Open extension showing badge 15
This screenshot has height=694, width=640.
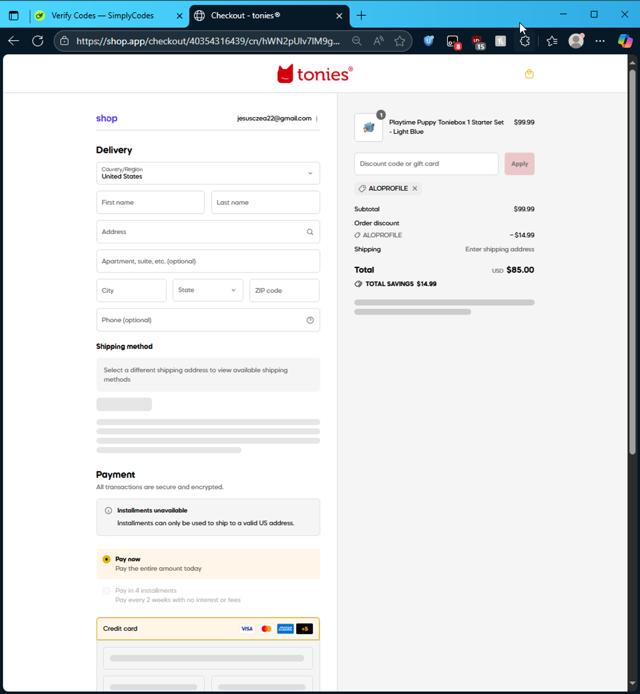point(478,42)
